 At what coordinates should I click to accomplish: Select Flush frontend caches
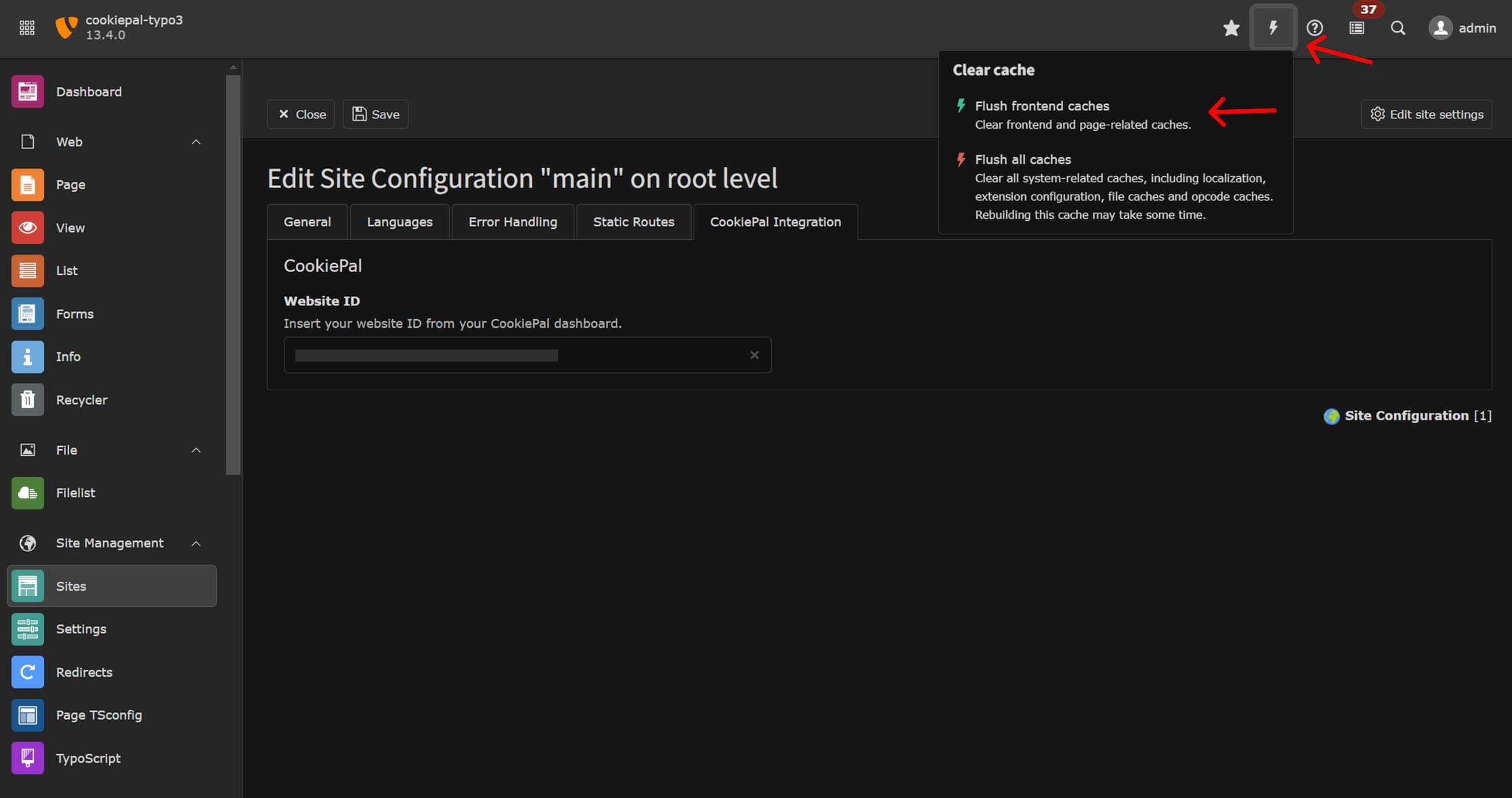coord(1041,106)
